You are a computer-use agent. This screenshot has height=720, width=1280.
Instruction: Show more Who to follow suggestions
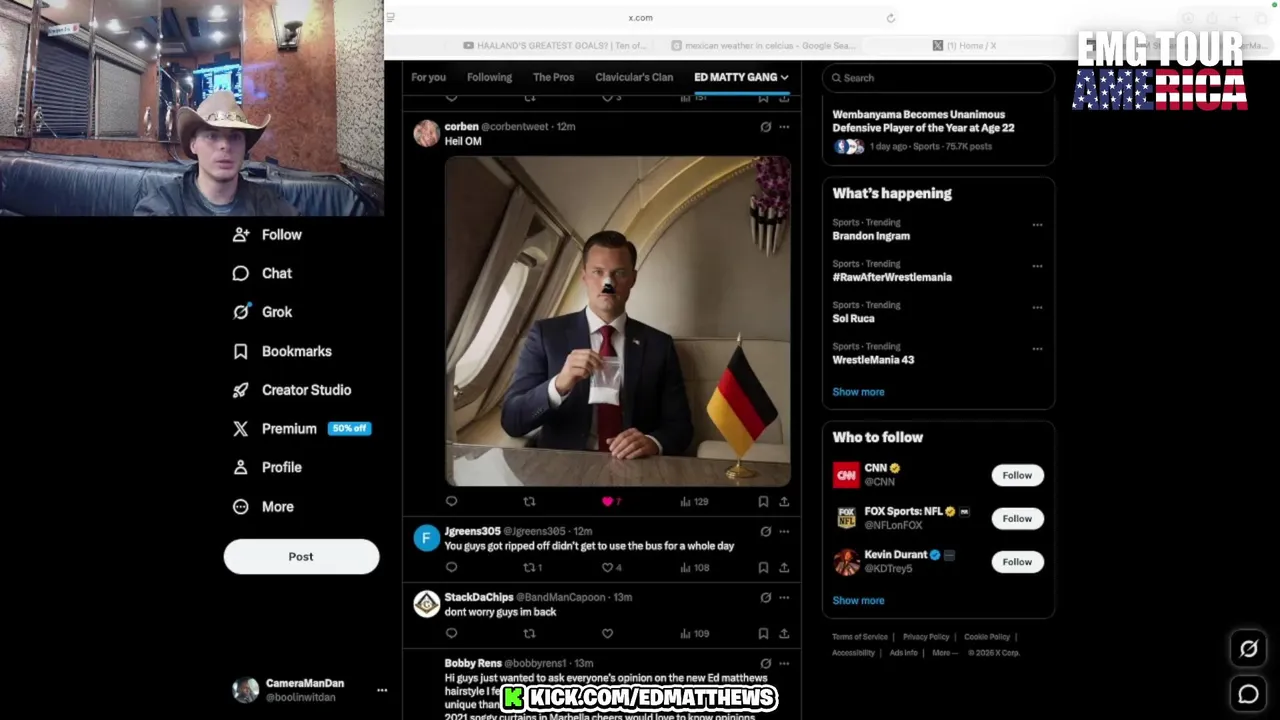(858, 600)
